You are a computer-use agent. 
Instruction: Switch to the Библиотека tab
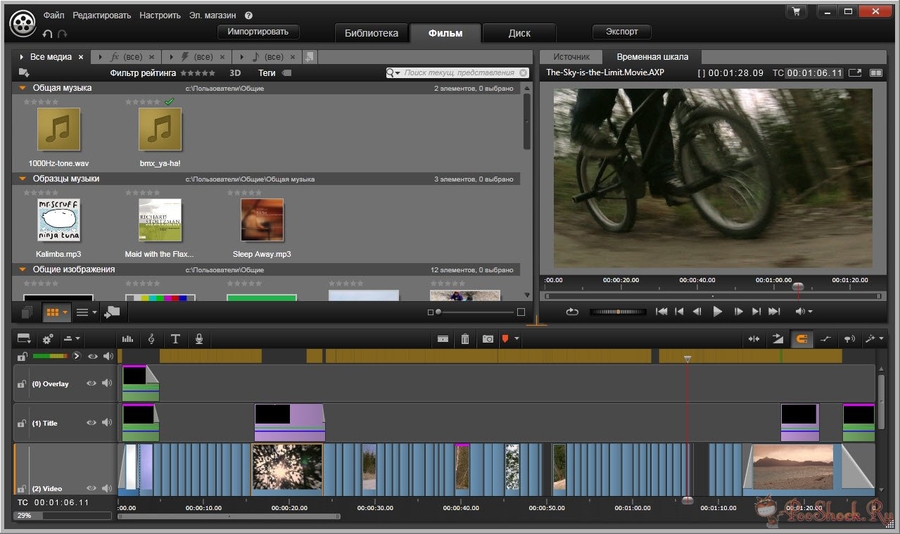[371, 33]
